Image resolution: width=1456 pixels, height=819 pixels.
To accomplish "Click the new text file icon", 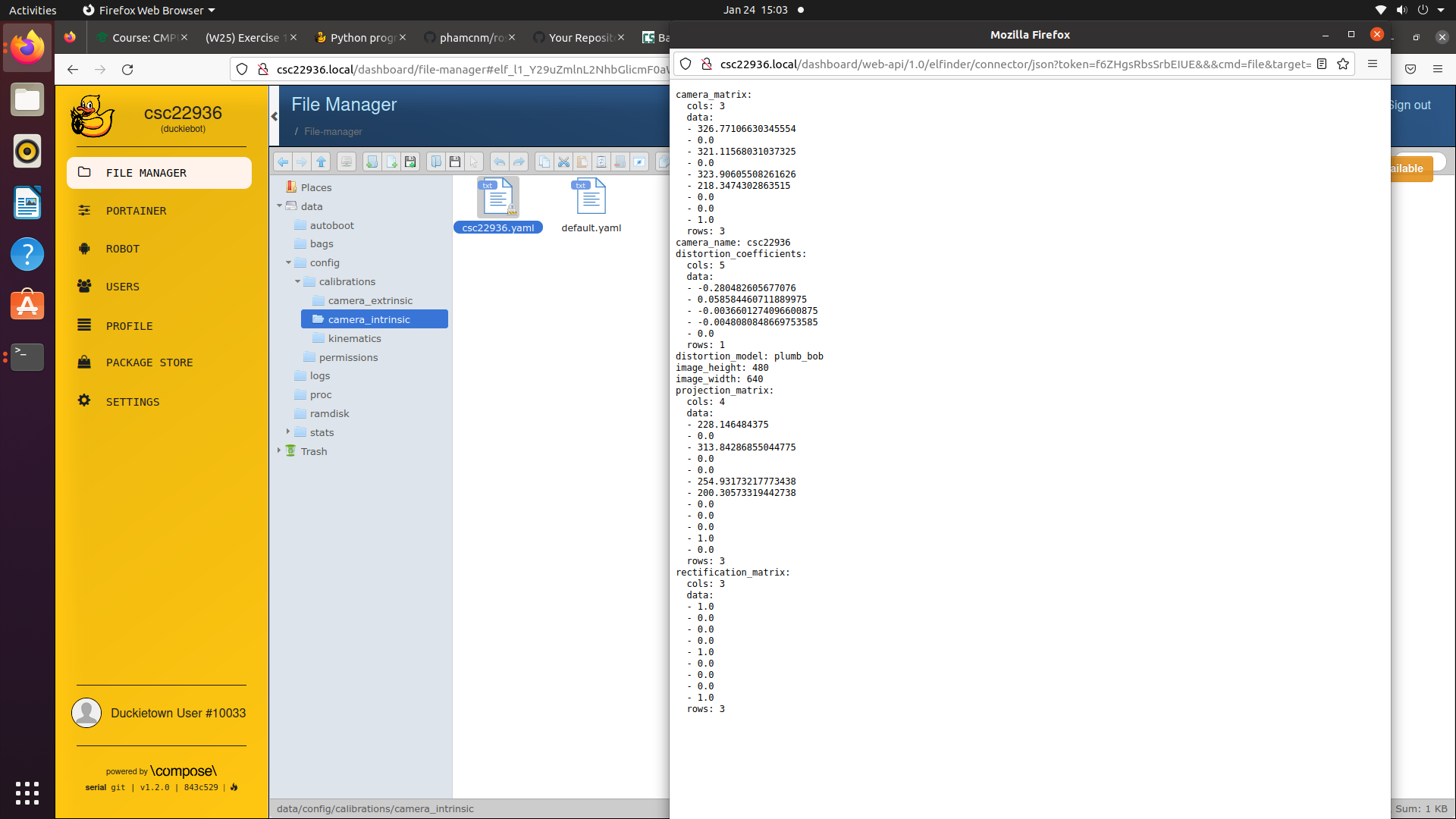I will pyautogui.click(x=391, y=162).
